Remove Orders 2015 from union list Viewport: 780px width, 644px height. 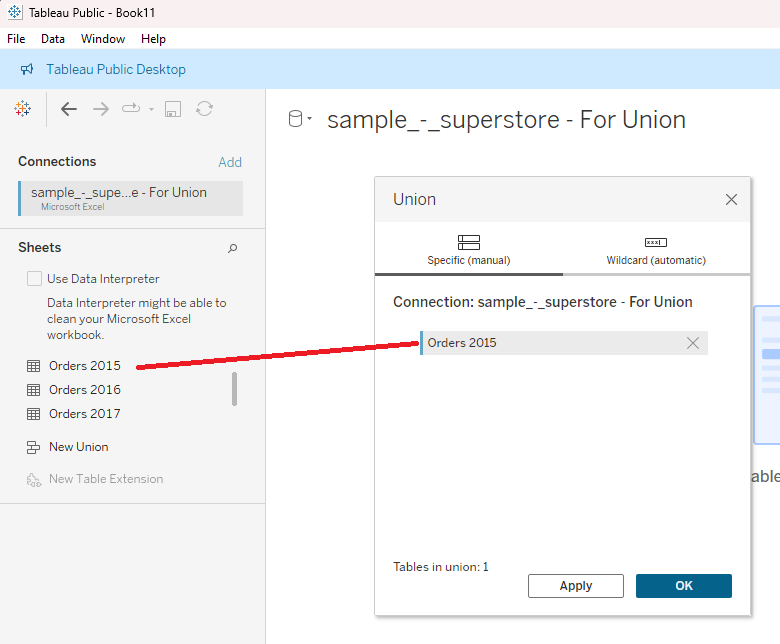pos(693,343)
